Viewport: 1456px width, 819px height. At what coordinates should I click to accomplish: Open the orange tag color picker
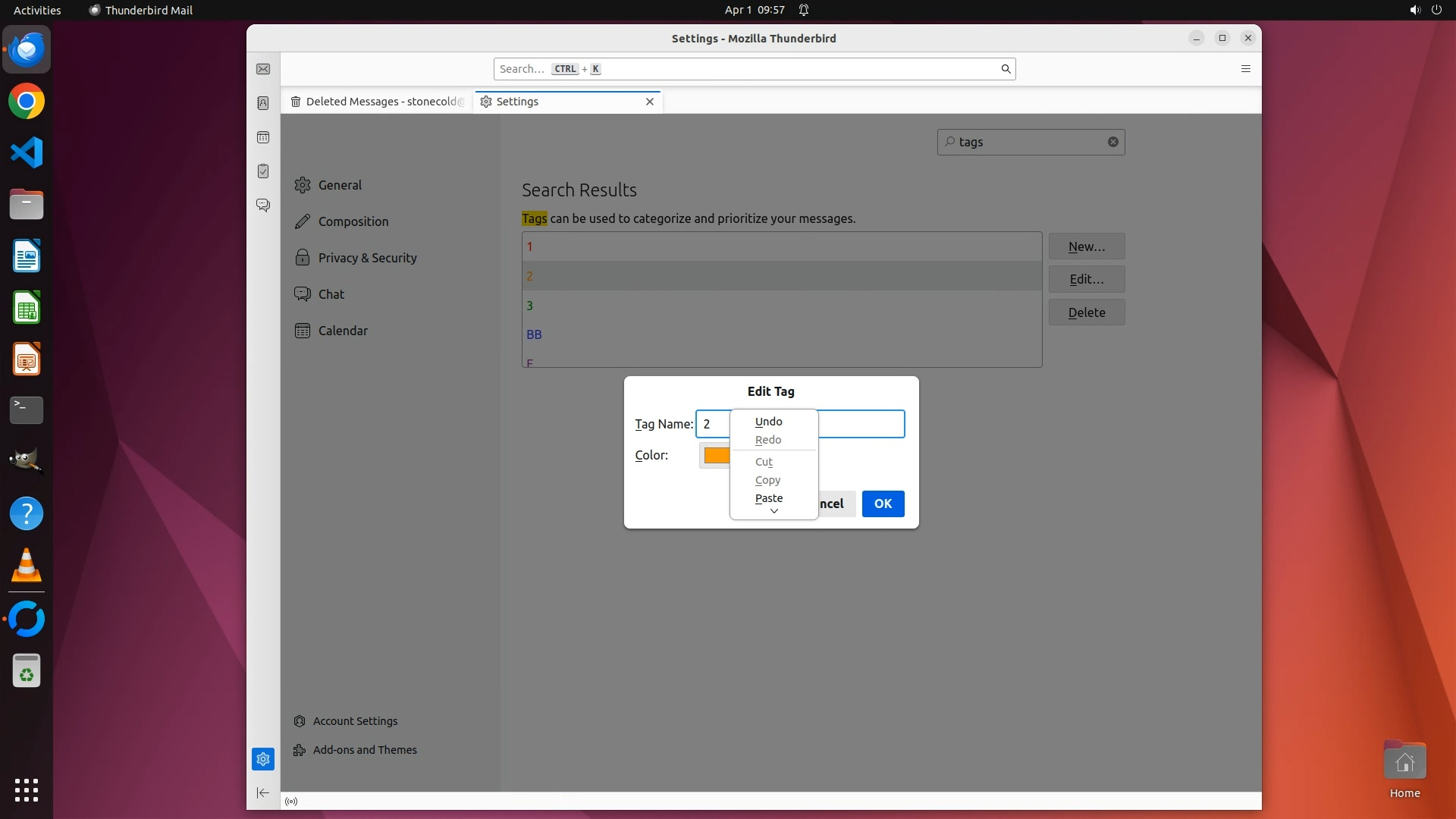click(x=716, y=455)
